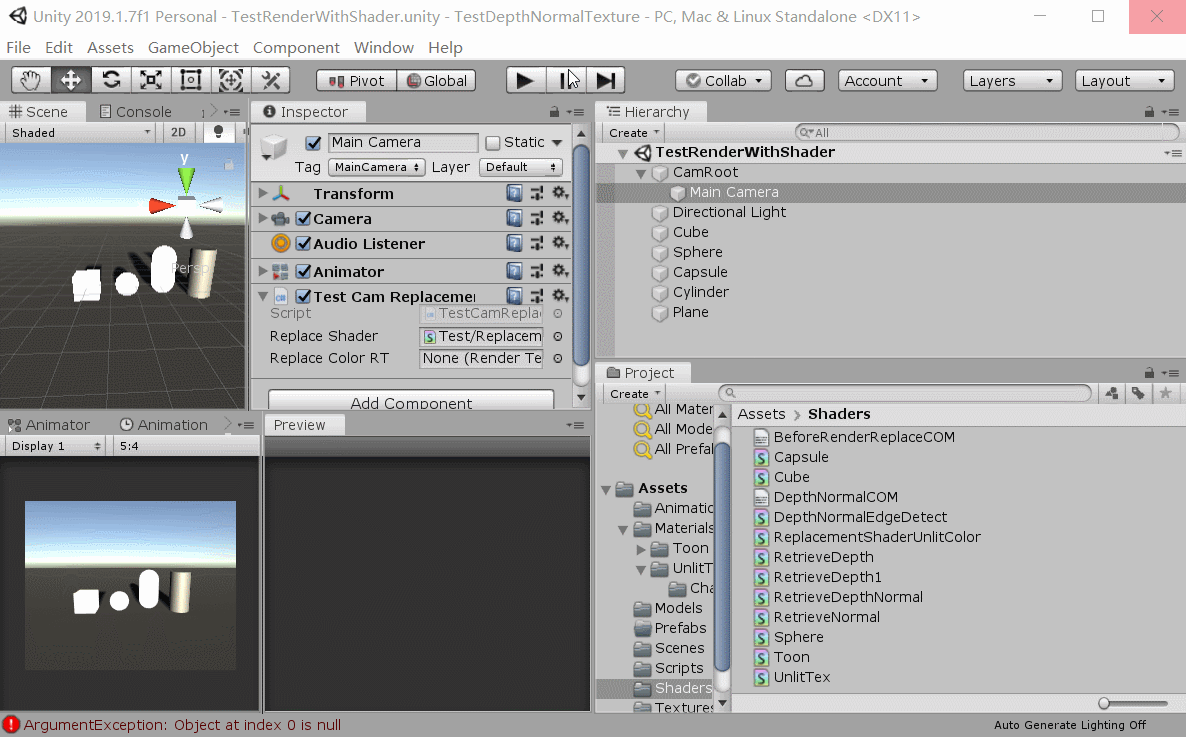1186x737 pixels.
Task: Select the Rect tool
Action: (x=191, y=80)
